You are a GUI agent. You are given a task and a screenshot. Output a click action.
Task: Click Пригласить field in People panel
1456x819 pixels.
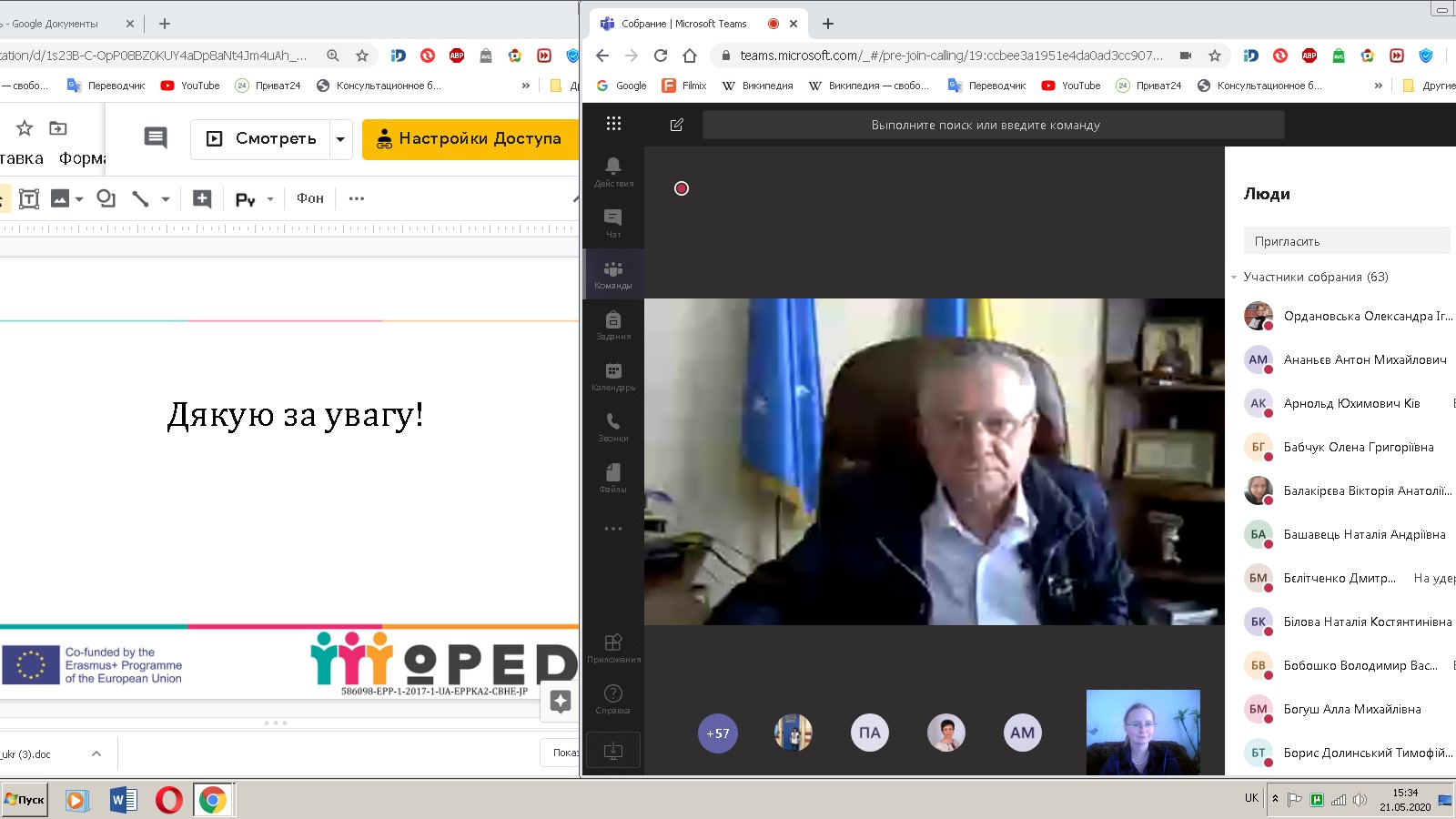(x=1345, y=241)
